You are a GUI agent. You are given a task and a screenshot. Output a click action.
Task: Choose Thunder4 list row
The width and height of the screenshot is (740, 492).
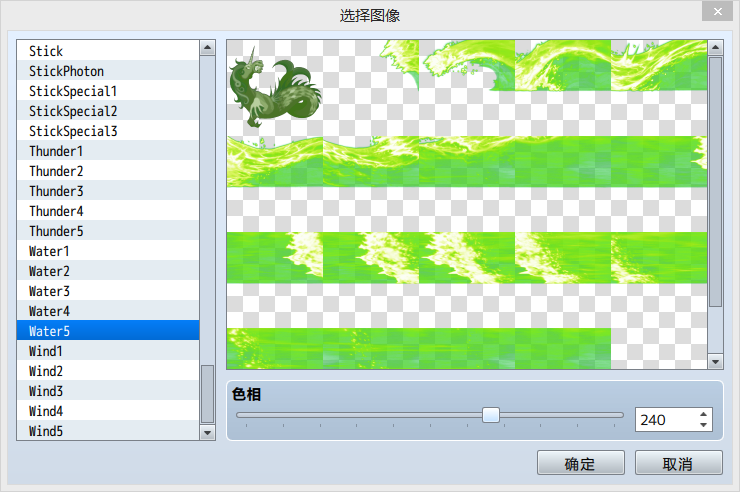108,211
